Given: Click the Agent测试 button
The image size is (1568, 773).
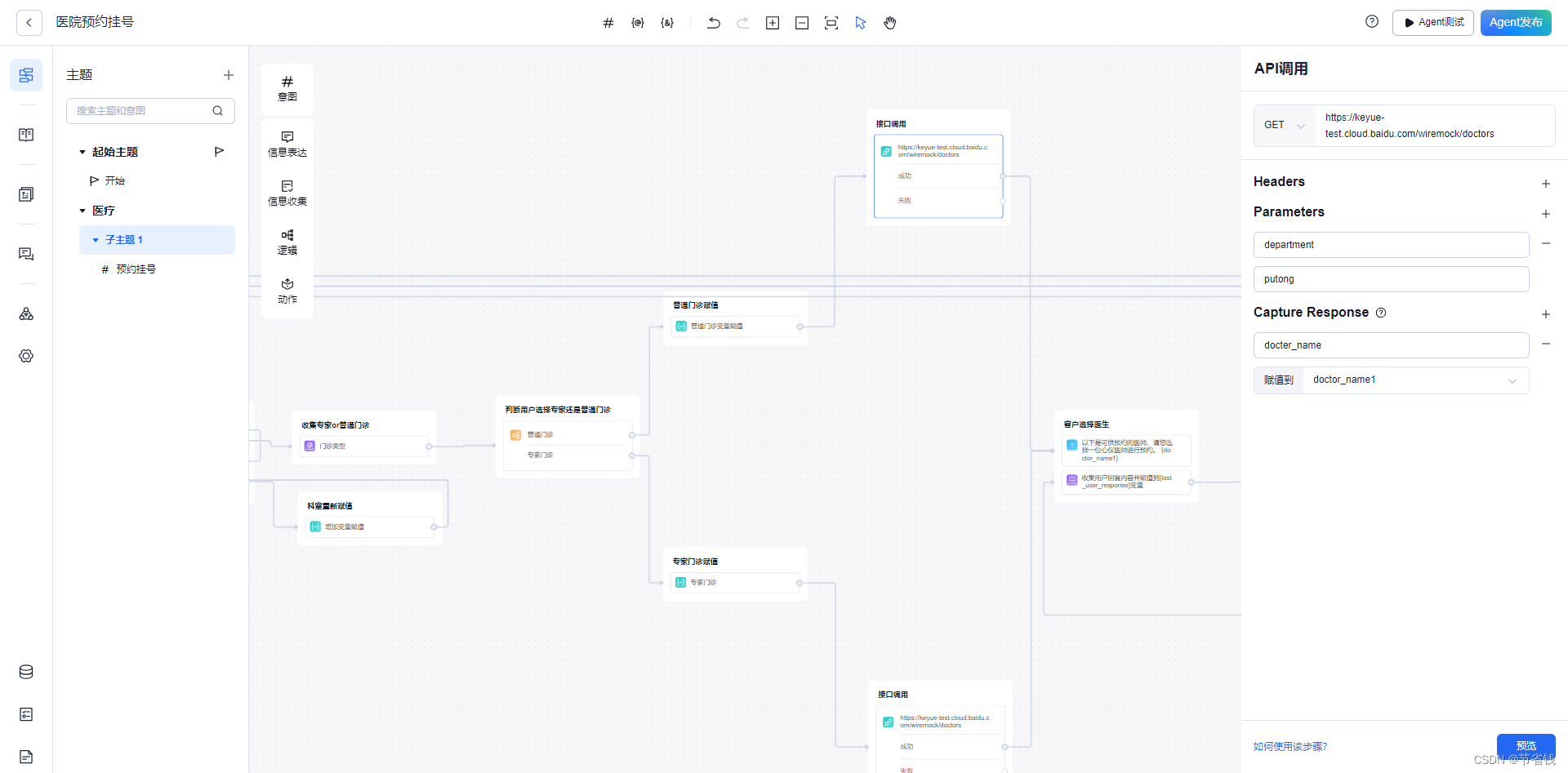Looking at the screenshot, I should click(x=1433, y=23).
